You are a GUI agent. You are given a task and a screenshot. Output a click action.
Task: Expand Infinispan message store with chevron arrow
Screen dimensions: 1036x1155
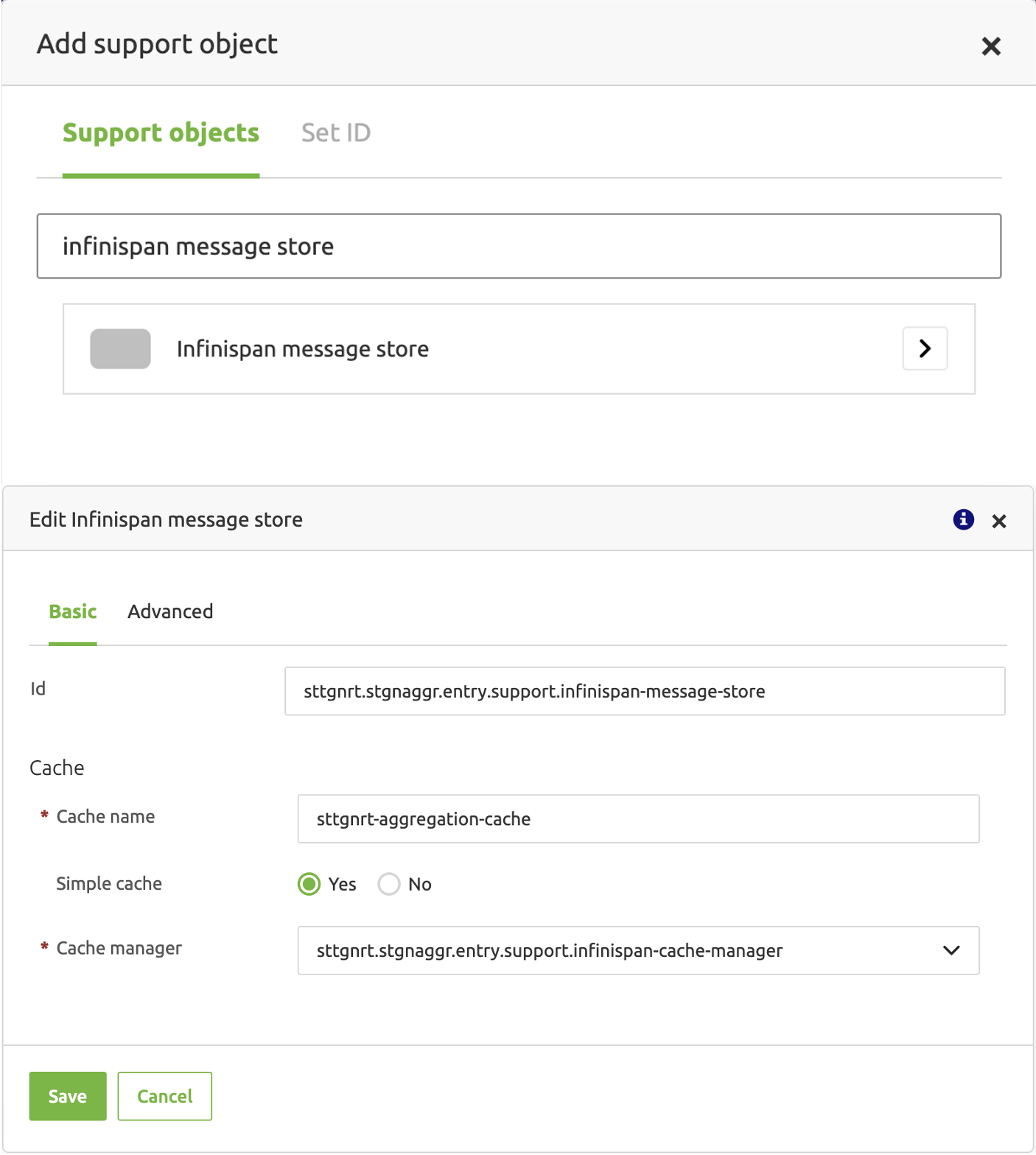pos(925,348)
